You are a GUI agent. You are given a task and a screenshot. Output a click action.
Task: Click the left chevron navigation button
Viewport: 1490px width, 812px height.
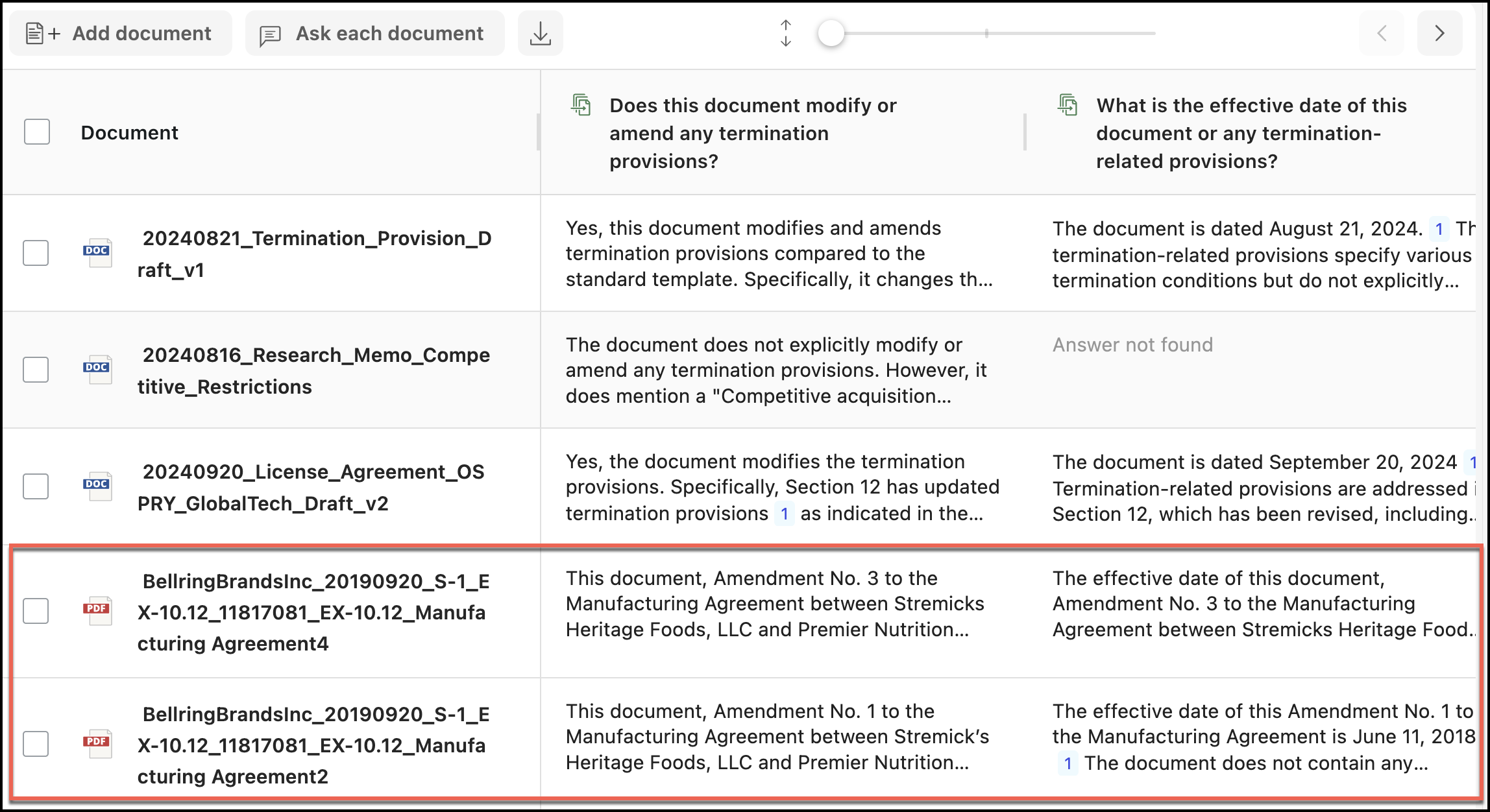coord(1382,33)
